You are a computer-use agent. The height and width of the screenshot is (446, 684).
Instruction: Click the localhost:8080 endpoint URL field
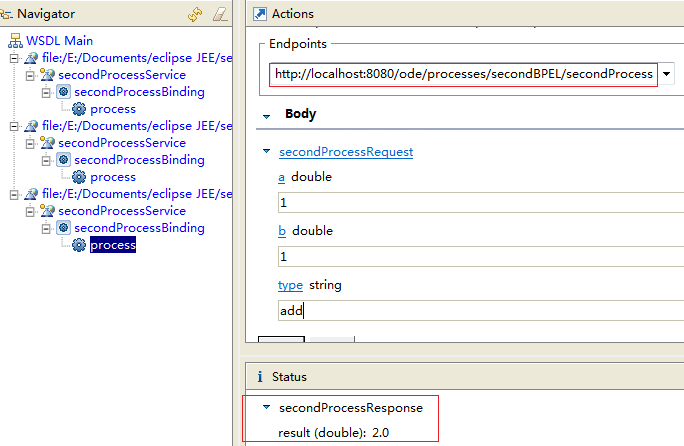(x=464, y=74)
